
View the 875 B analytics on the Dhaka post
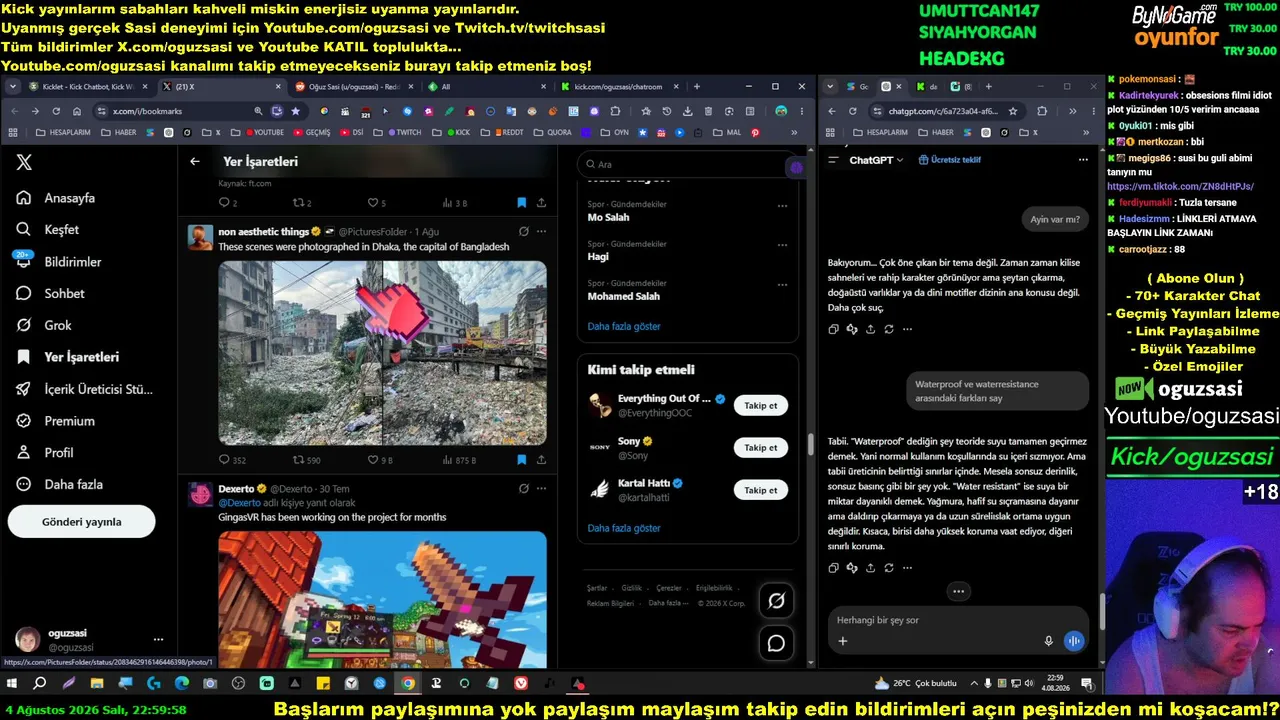click(x=459, y=460)
